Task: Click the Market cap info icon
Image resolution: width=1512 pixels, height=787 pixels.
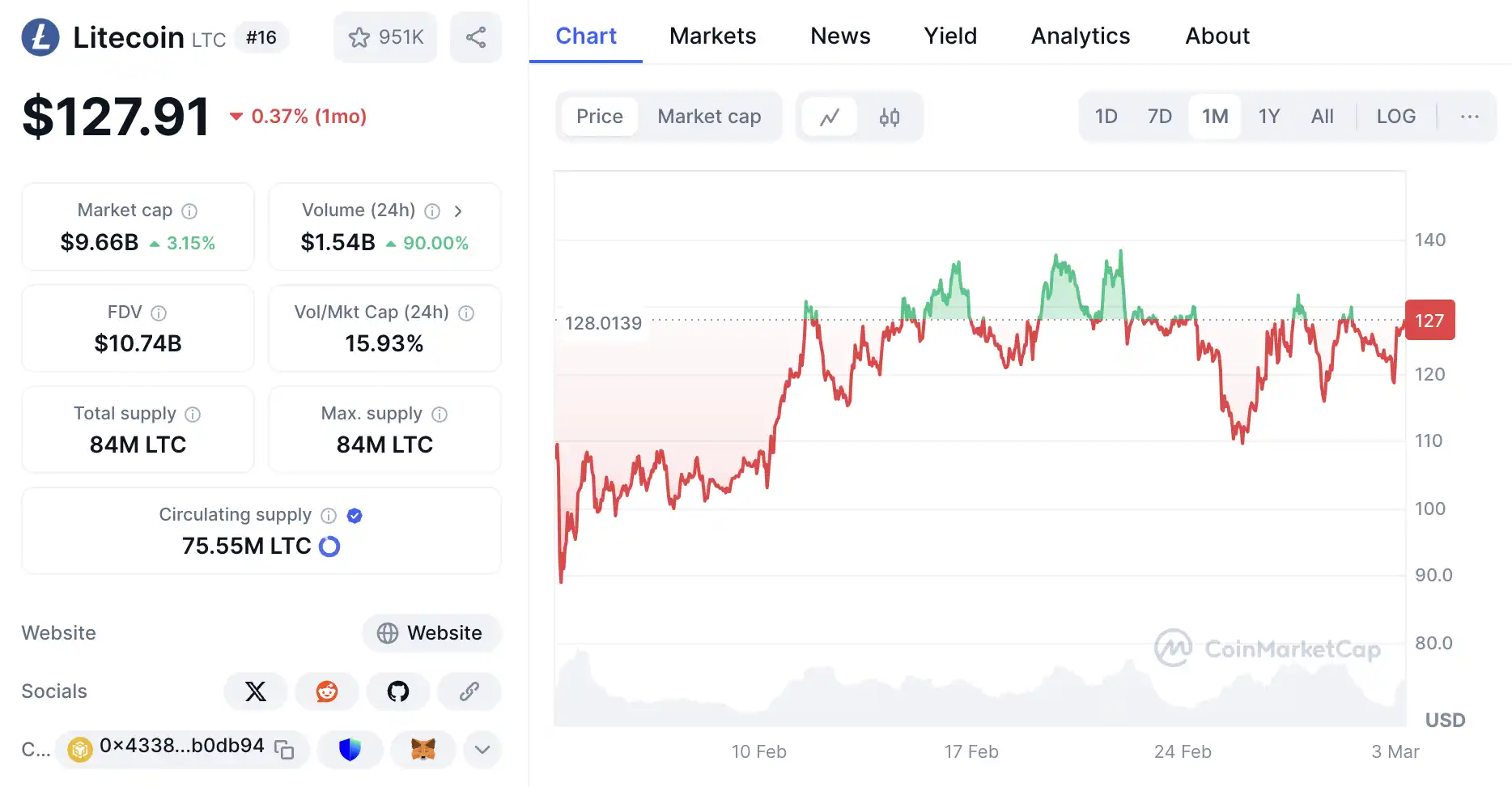Action: 189,211
